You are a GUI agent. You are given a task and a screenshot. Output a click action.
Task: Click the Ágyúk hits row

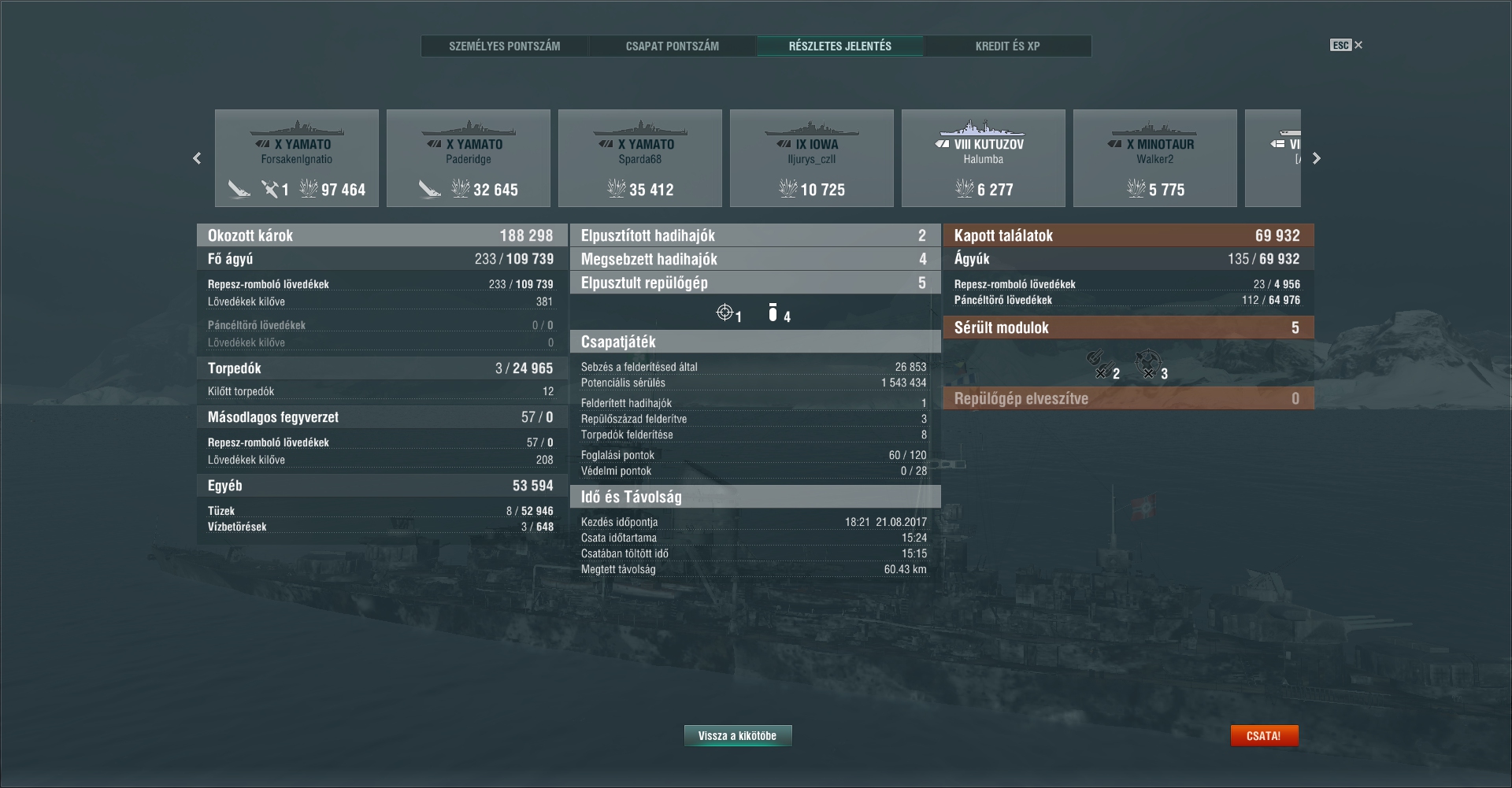coord(1128,259)
